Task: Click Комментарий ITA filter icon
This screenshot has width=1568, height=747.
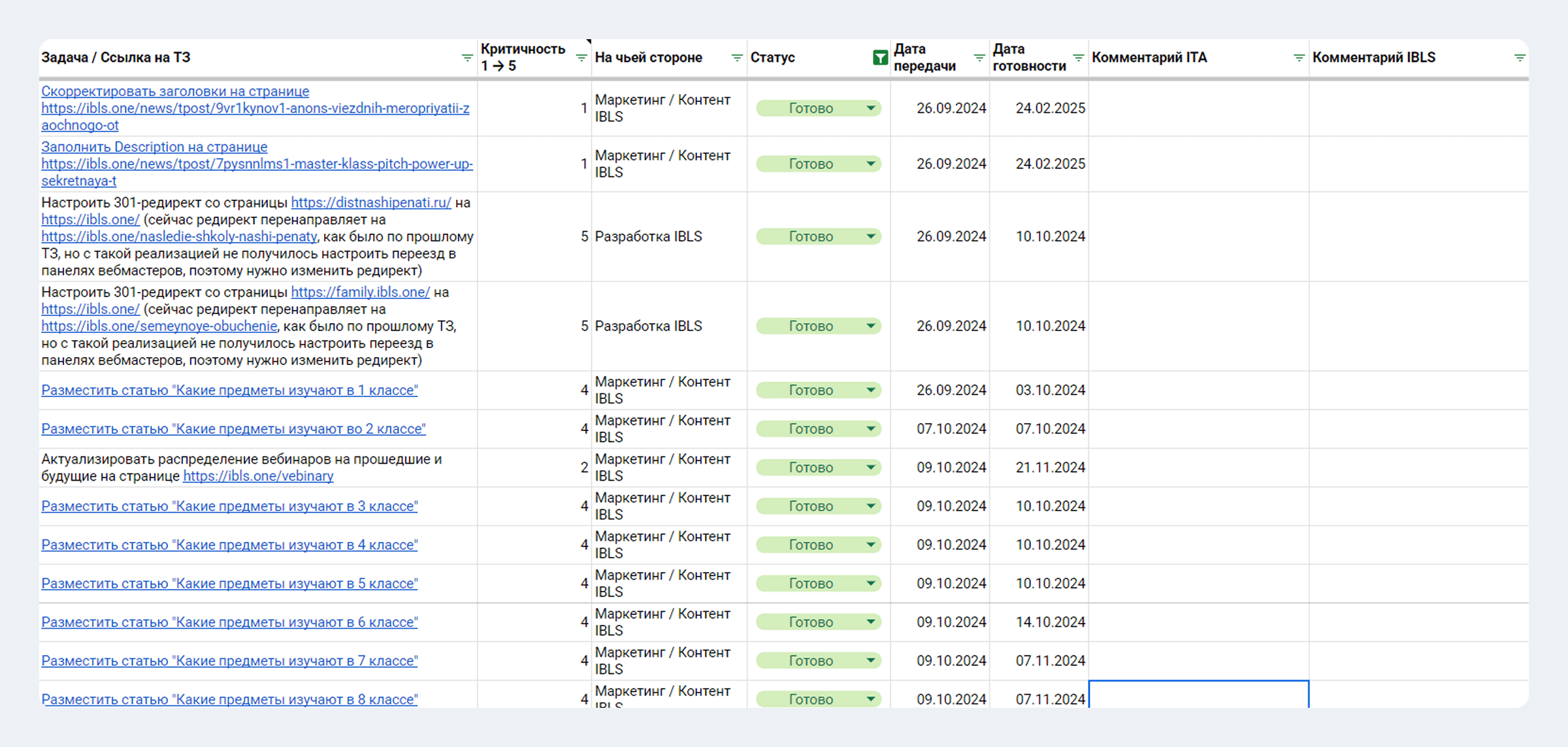Action: (1299, 57)
